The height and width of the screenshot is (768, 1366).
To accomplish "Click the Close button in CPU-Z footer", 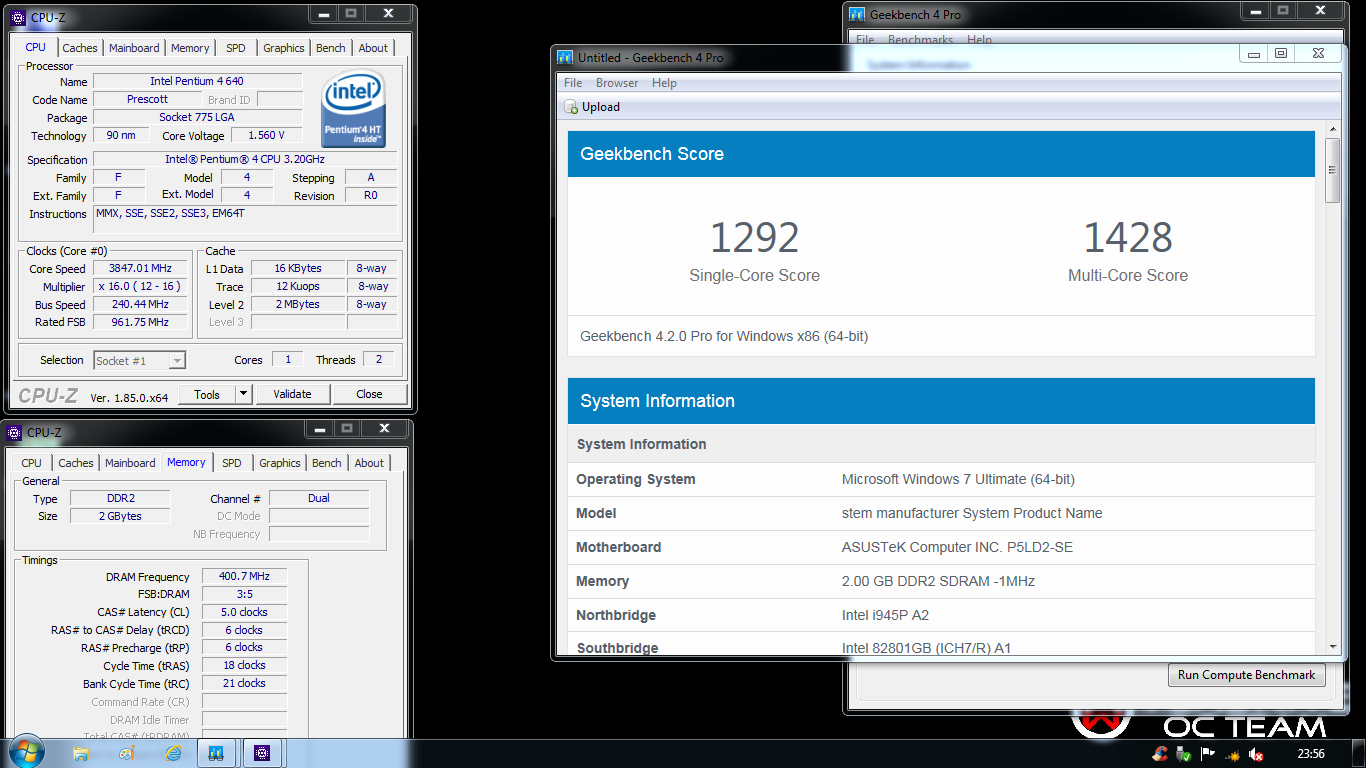I will pos(370,394).
